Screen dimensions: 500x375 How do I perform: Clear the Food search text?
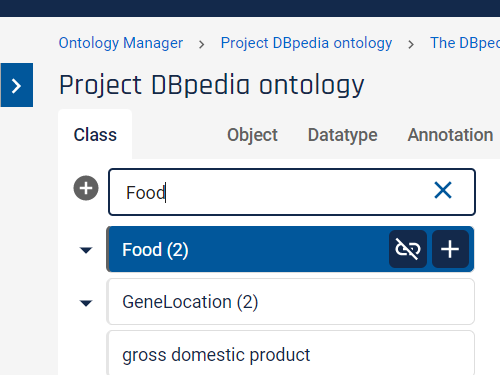pos(443,190)
